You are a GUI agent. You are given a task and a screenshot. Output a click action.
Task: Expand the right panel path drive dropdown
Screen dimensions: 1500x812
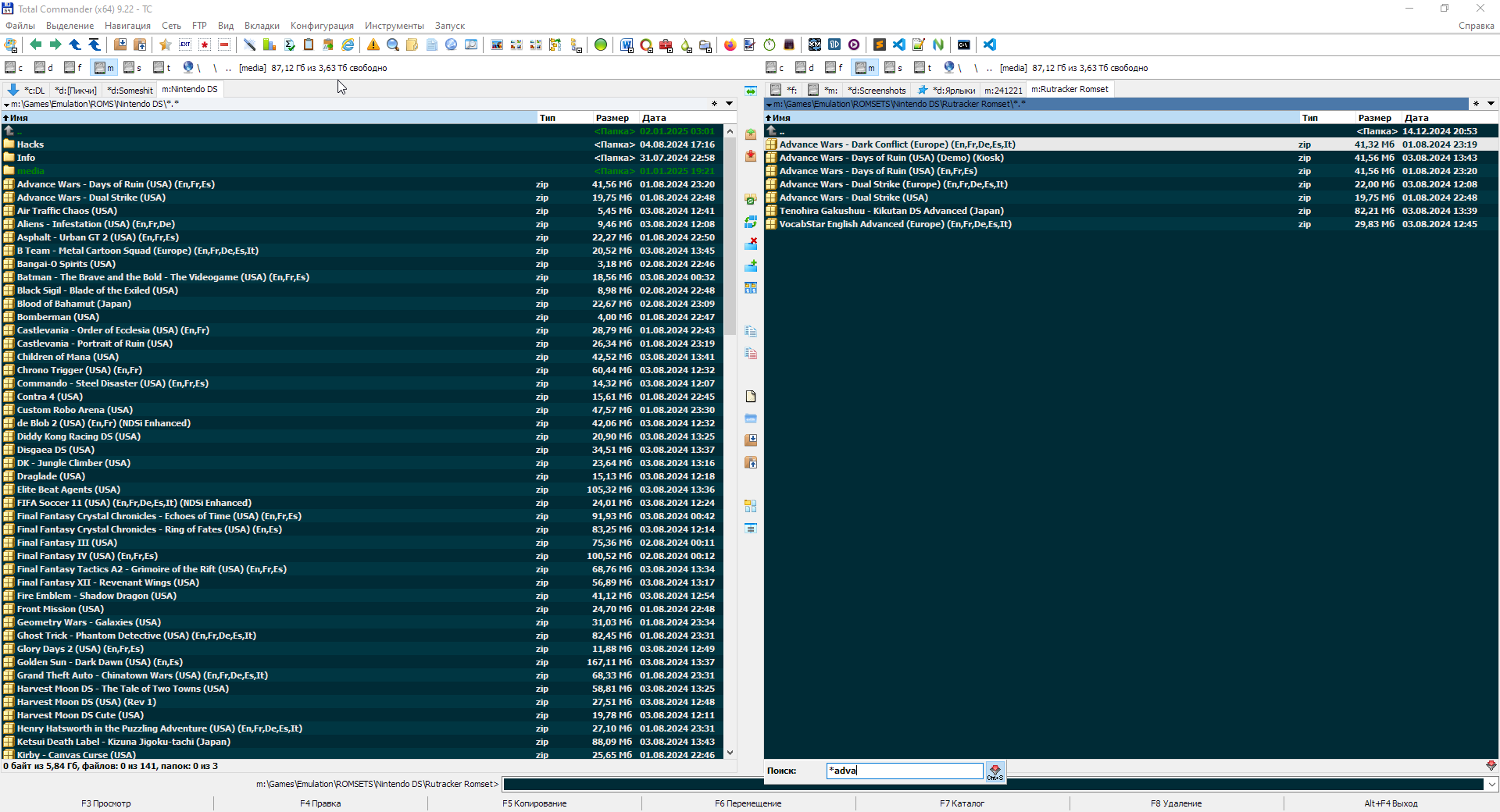pos(769,105)
